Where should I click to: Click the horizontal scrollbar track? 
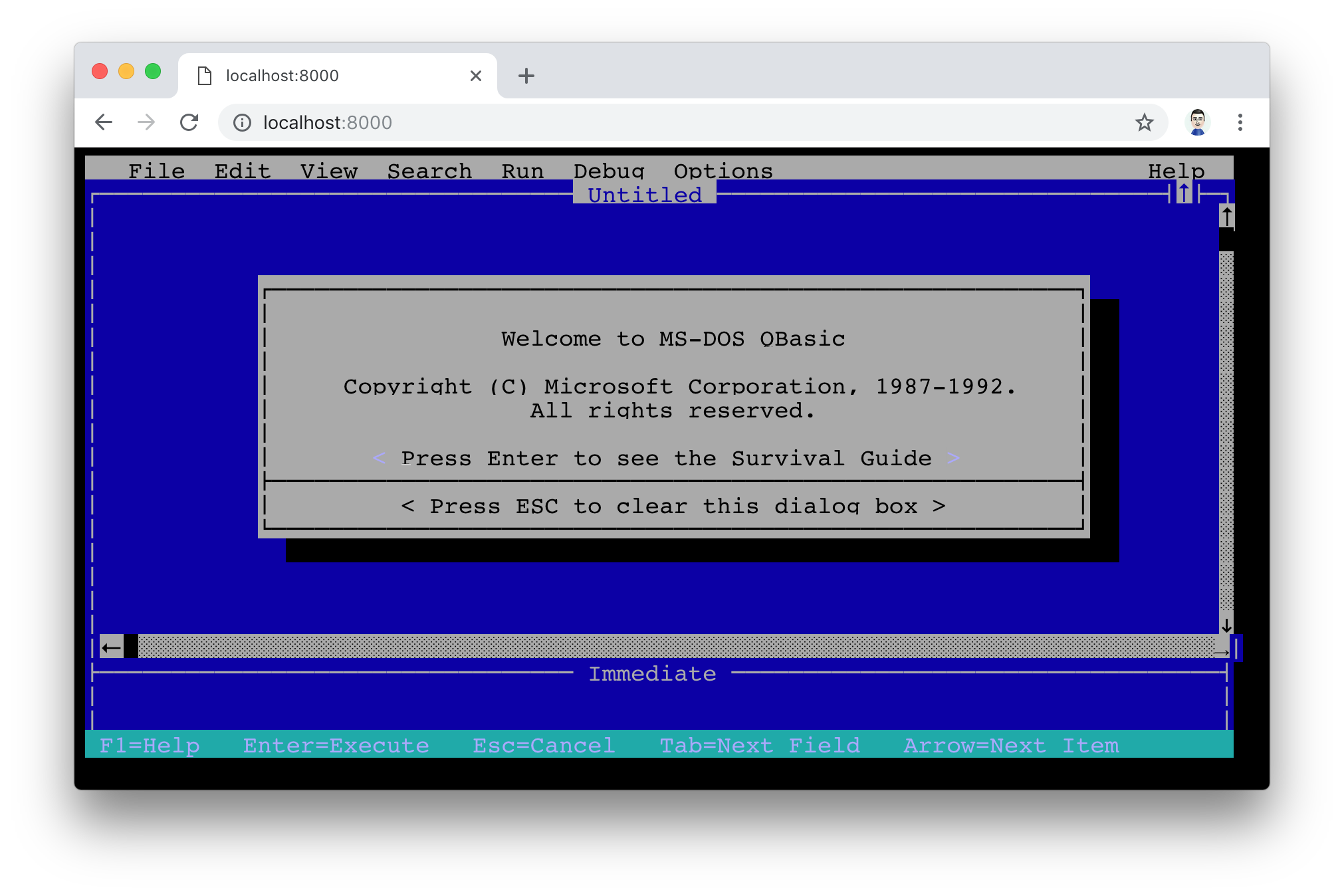coord(665,647)
